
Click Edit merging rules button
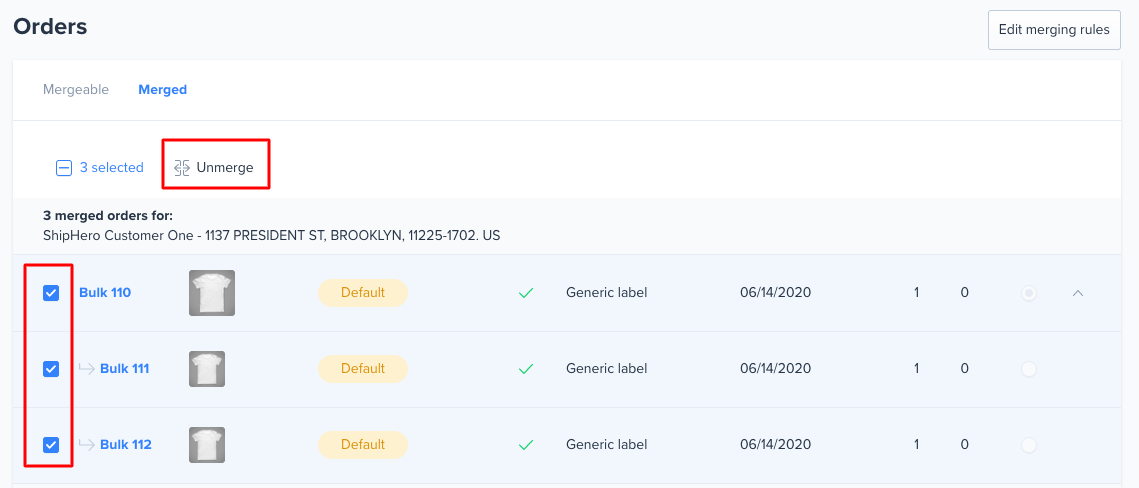click(1054, 30)
